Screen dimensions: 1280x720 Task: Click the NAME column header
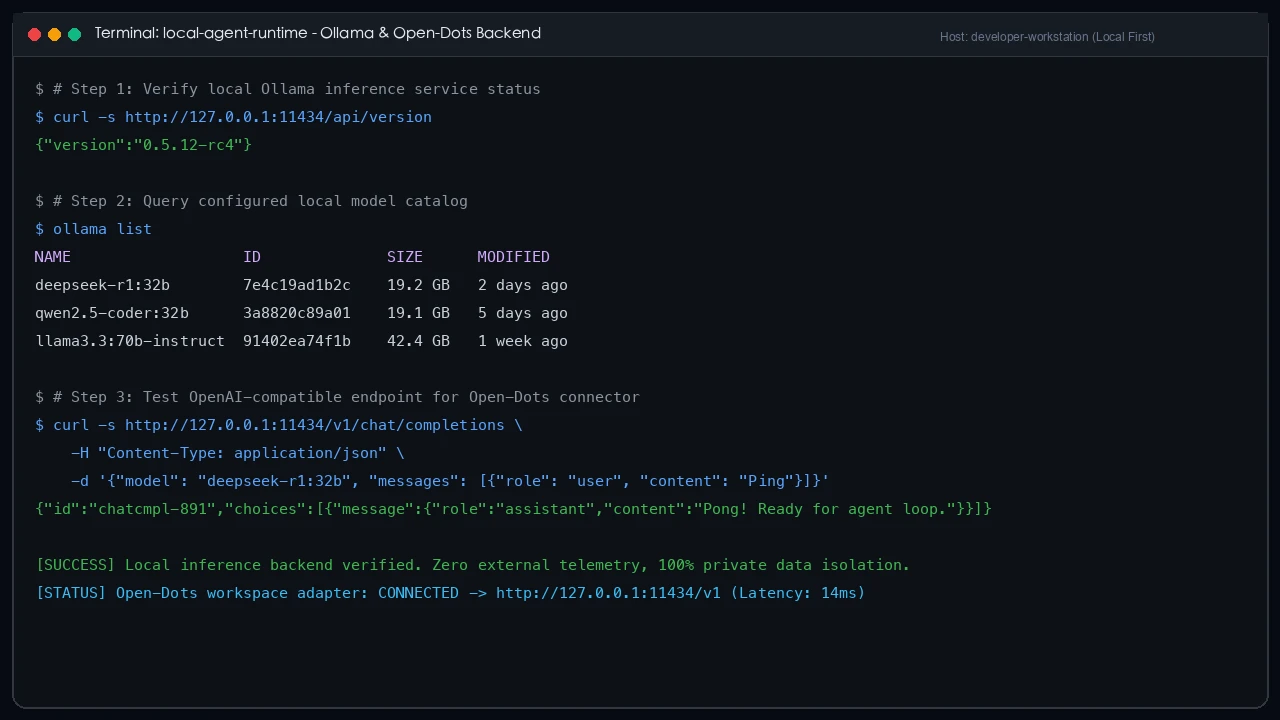pyautogui.click(x=53, y=257)
